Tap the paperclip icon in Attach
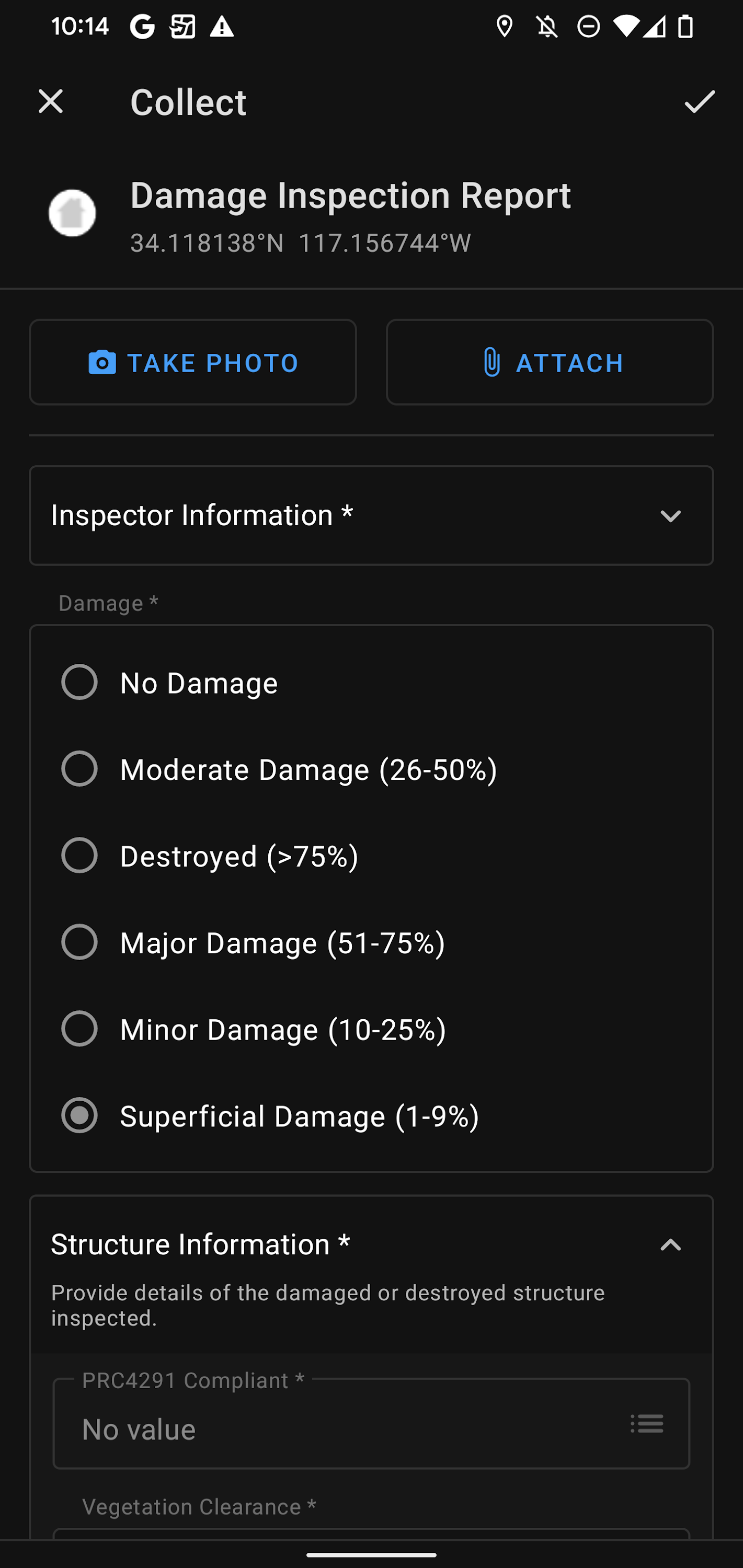 point(491,363)
